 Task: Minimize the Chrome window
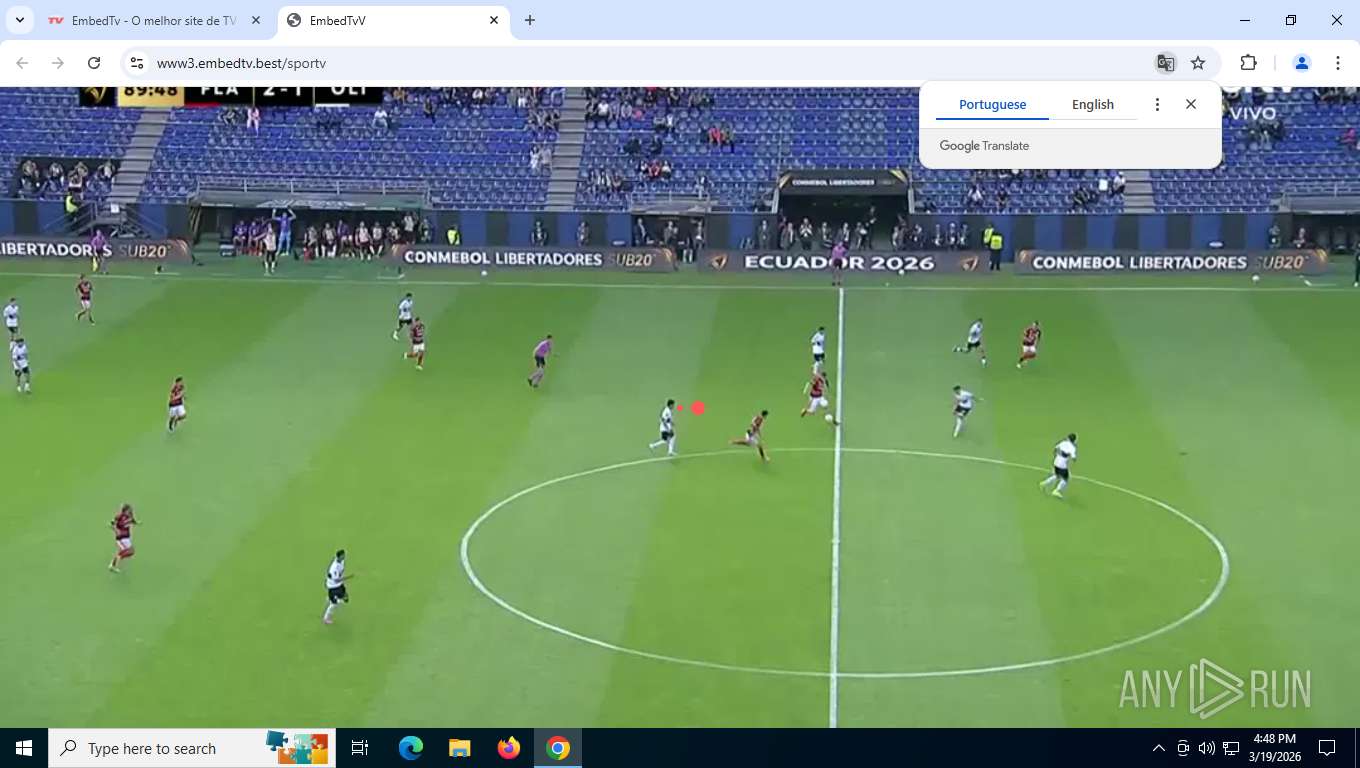click(1245, 20)
